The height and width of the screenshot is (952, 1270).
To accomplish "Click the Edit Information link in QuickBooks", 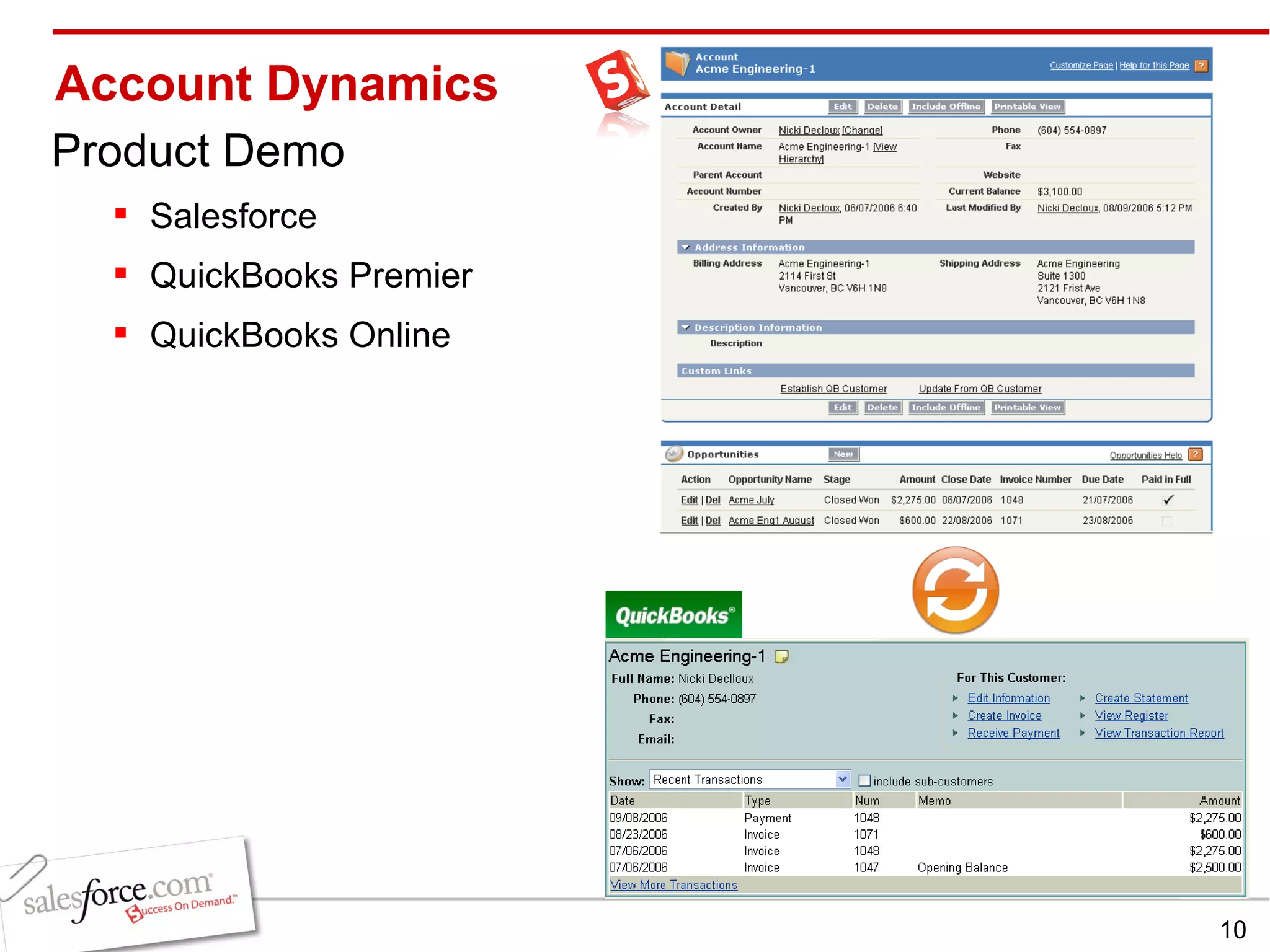I will click(x=1009, y=698).
